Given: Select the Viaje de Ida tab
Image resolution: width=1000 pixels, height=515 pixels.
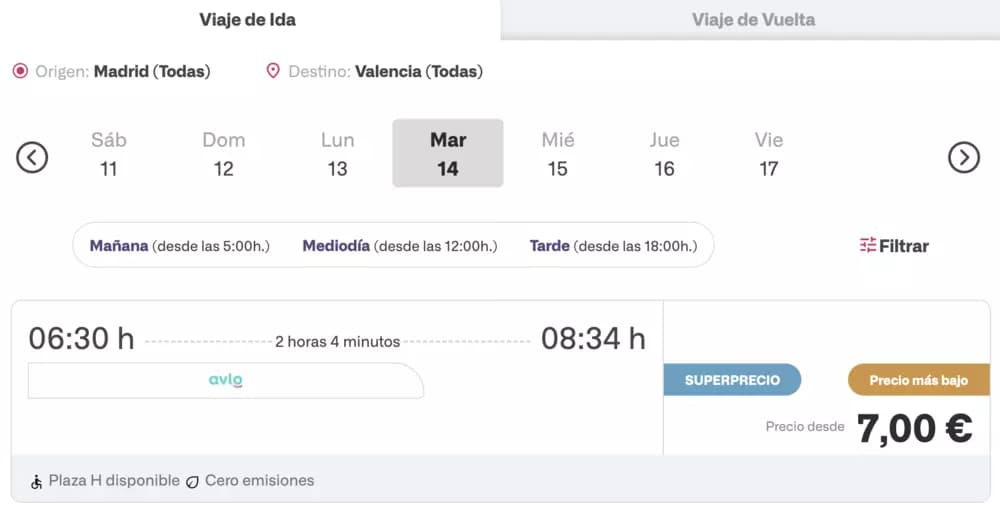Looking at the screenshot, I should [x=247, y=20].
